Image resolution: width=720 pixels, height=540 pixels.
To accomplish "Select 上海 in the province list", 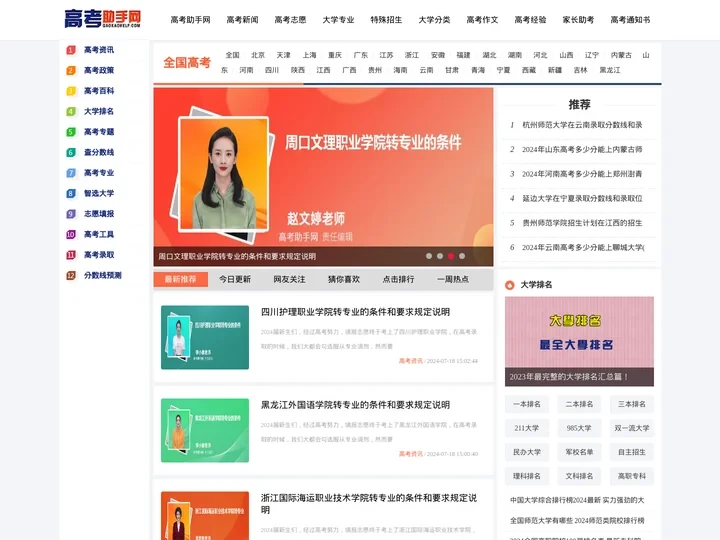I will (x=309, y=55).
